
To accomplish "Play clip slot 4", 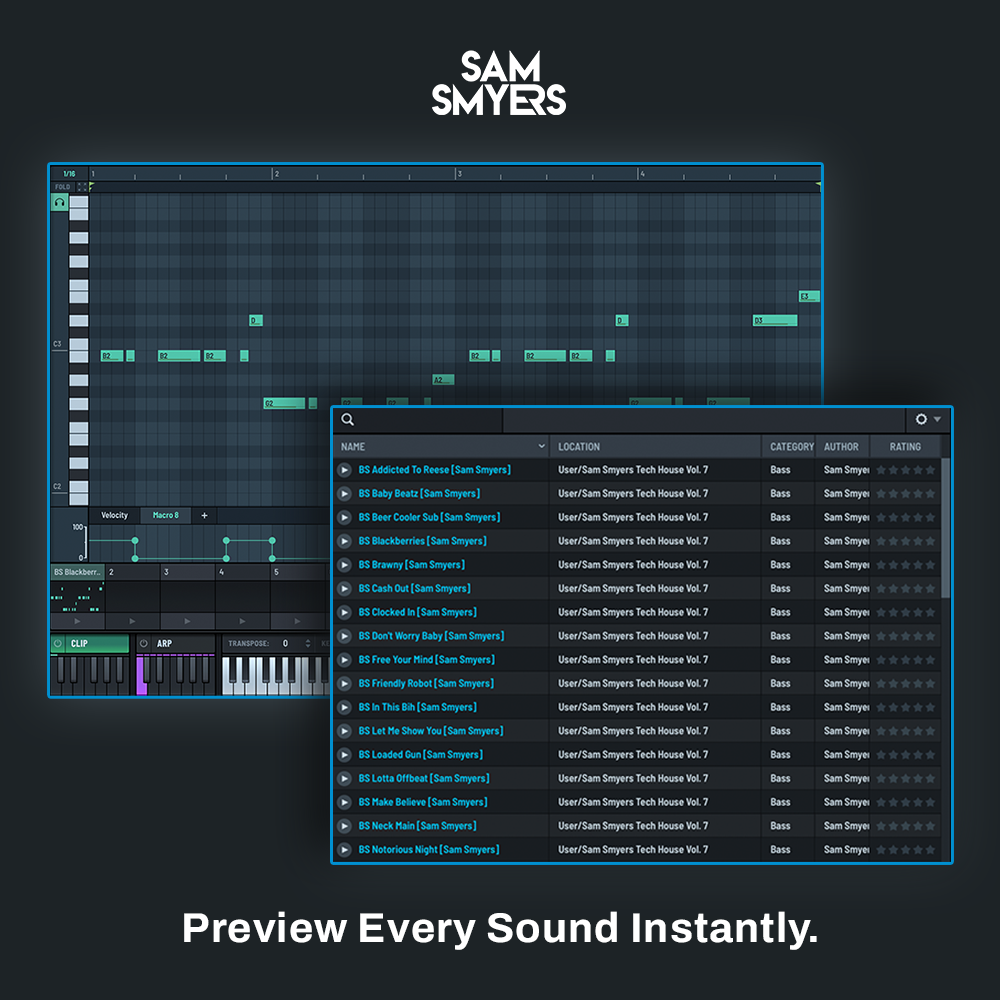I will (242, 621).
